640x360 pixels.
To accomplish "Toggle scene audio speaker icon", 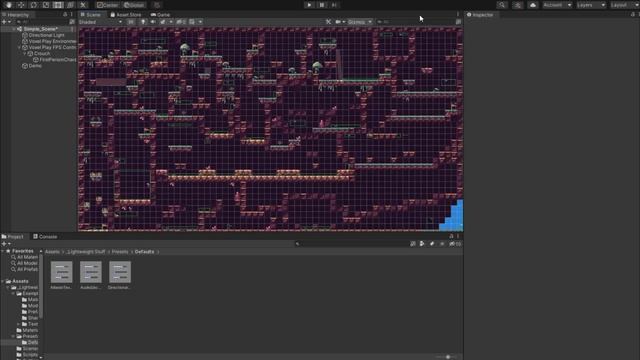I will pos(153,22).
